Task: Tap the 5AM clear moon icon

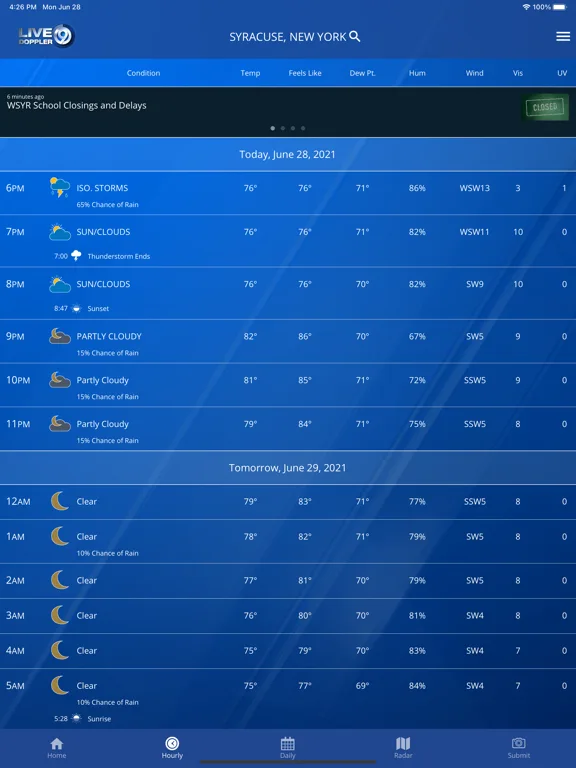Action: click(x=60, y=685)
